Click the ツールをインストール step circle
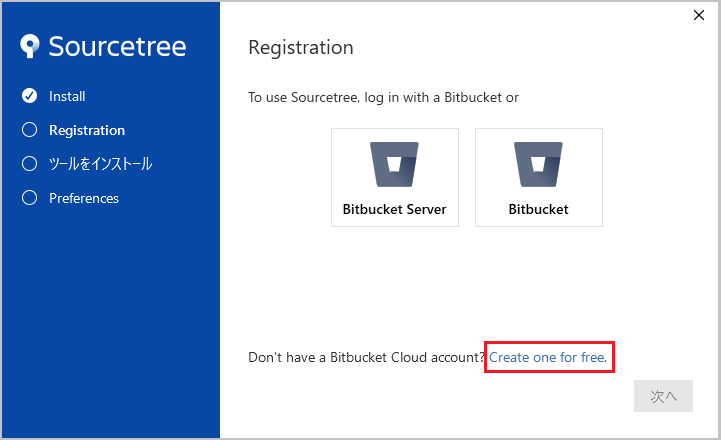Image resolution: width=721 pixels, height=440 pixels. [29, 164]
